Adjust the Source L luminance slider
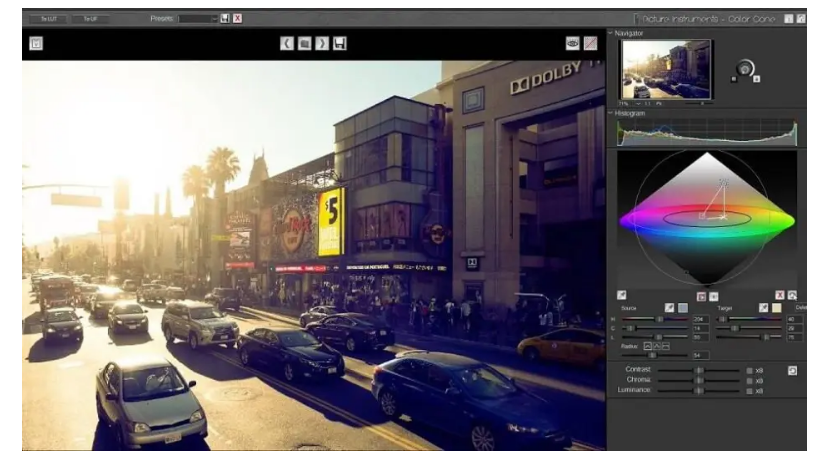This screenshot has width=826, height=463. [x=655, y=337]
